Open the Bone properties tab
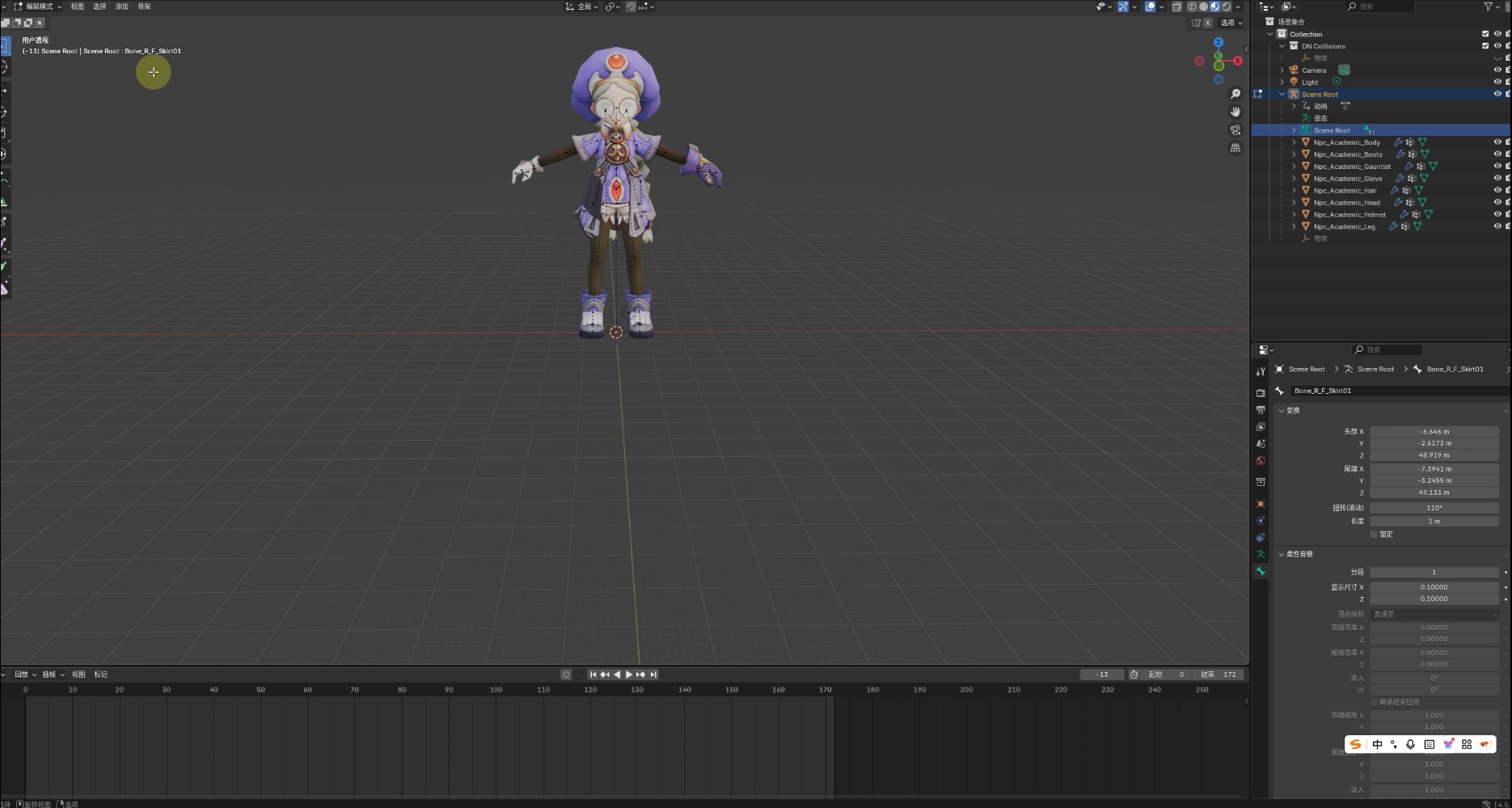1512x808 pixels. pyautogui.click(x=1261, y=571)
